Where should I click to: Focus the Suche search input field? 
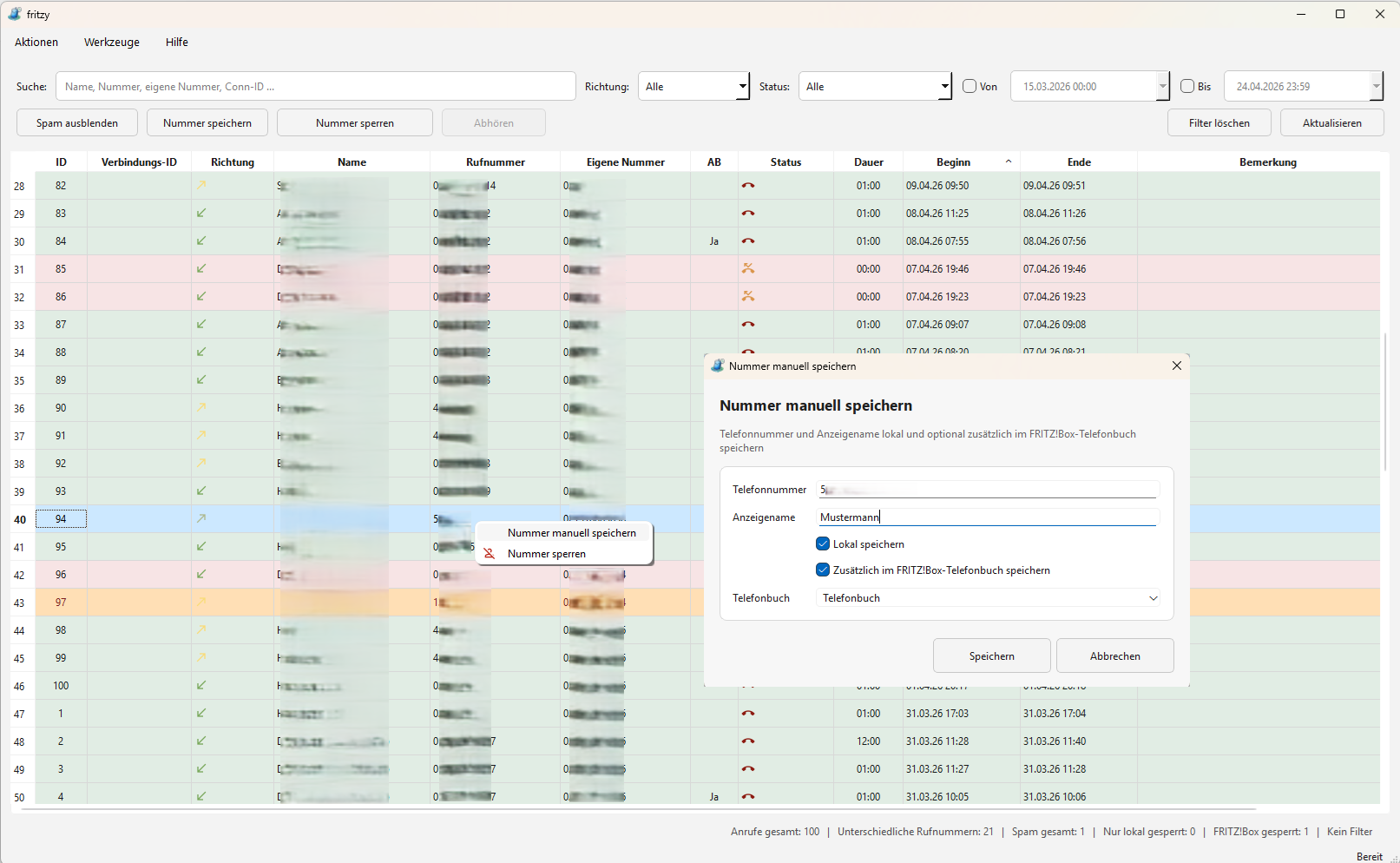[316, 86]
